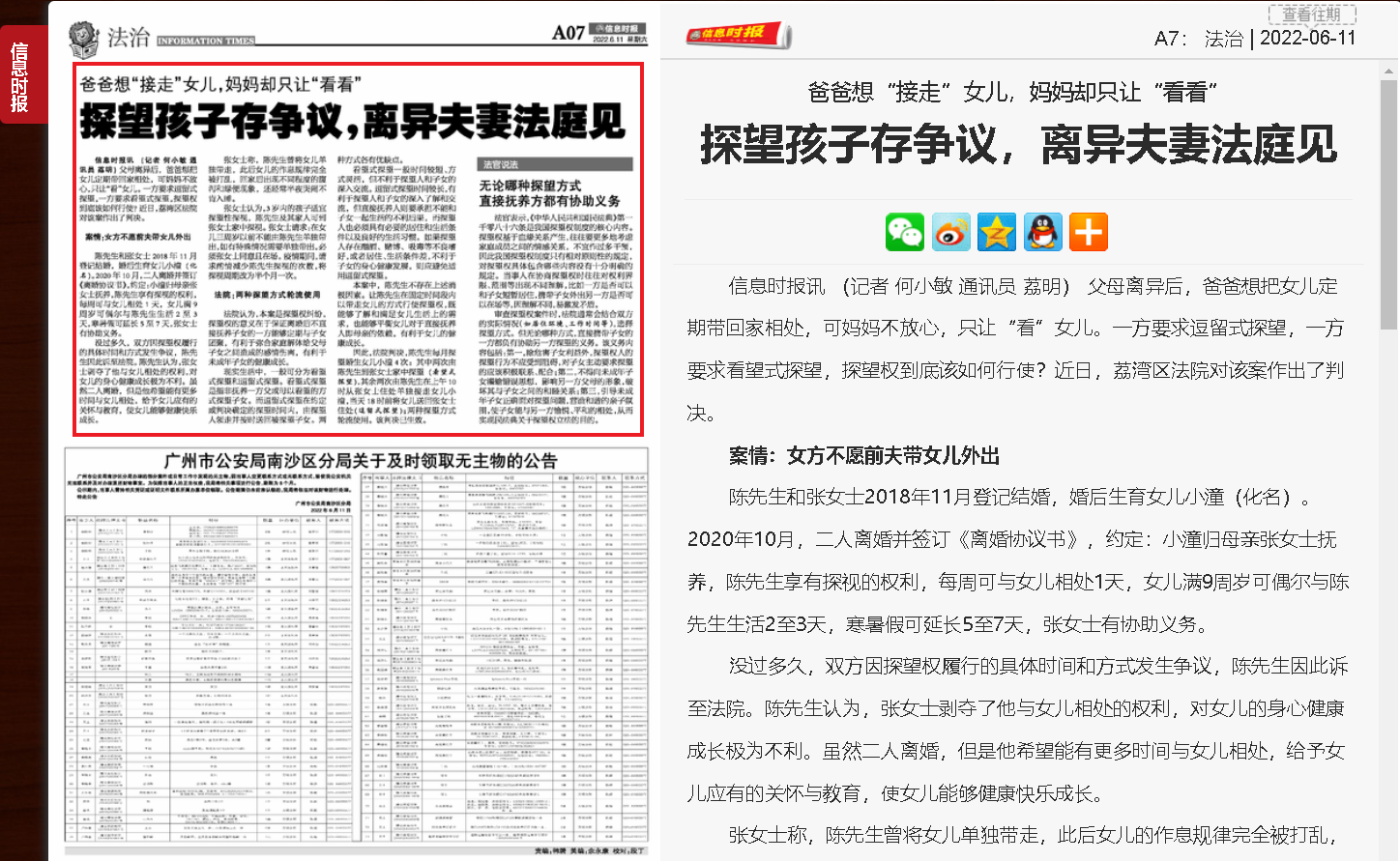This screenshot has width=1400, height=861.
Task: Click the A7: 法治 | 2022-06-11 label
Action: point(1255,38)
